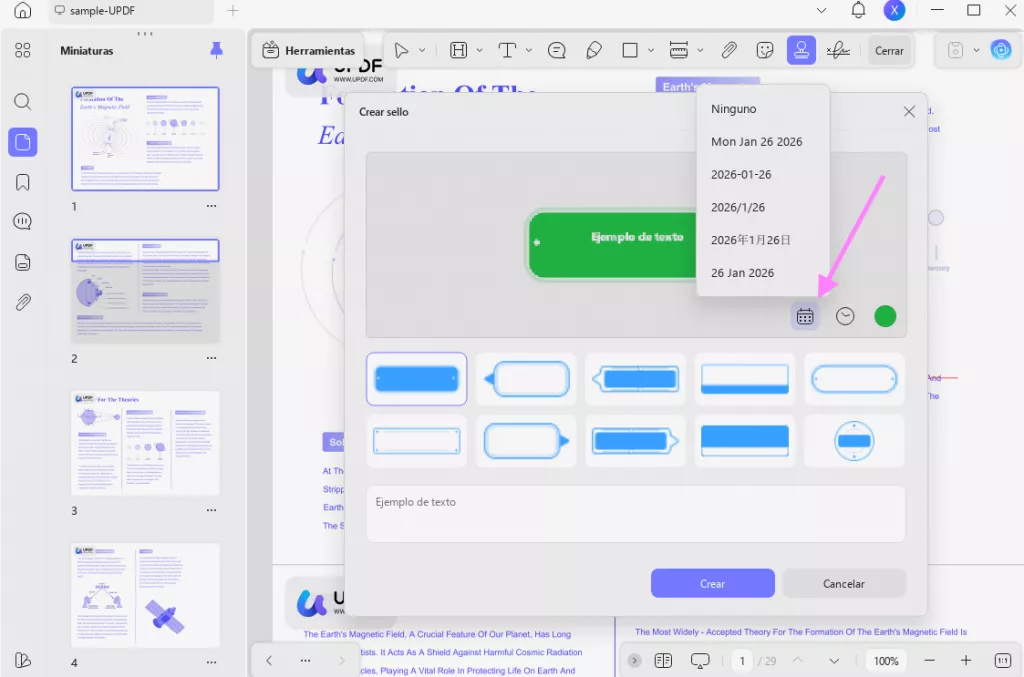Expand the highlight tool dropdown arrow
1024x677 pixels.
point(479,50)
